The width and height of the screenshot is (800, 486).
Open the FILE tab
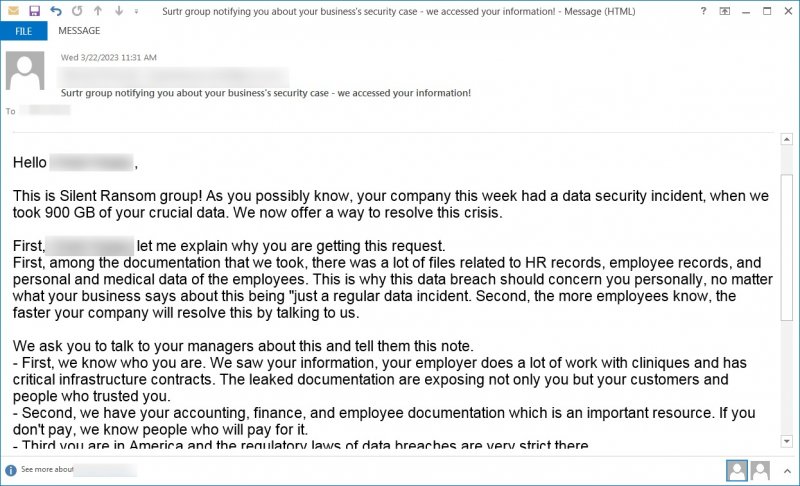tap(24, 31)
